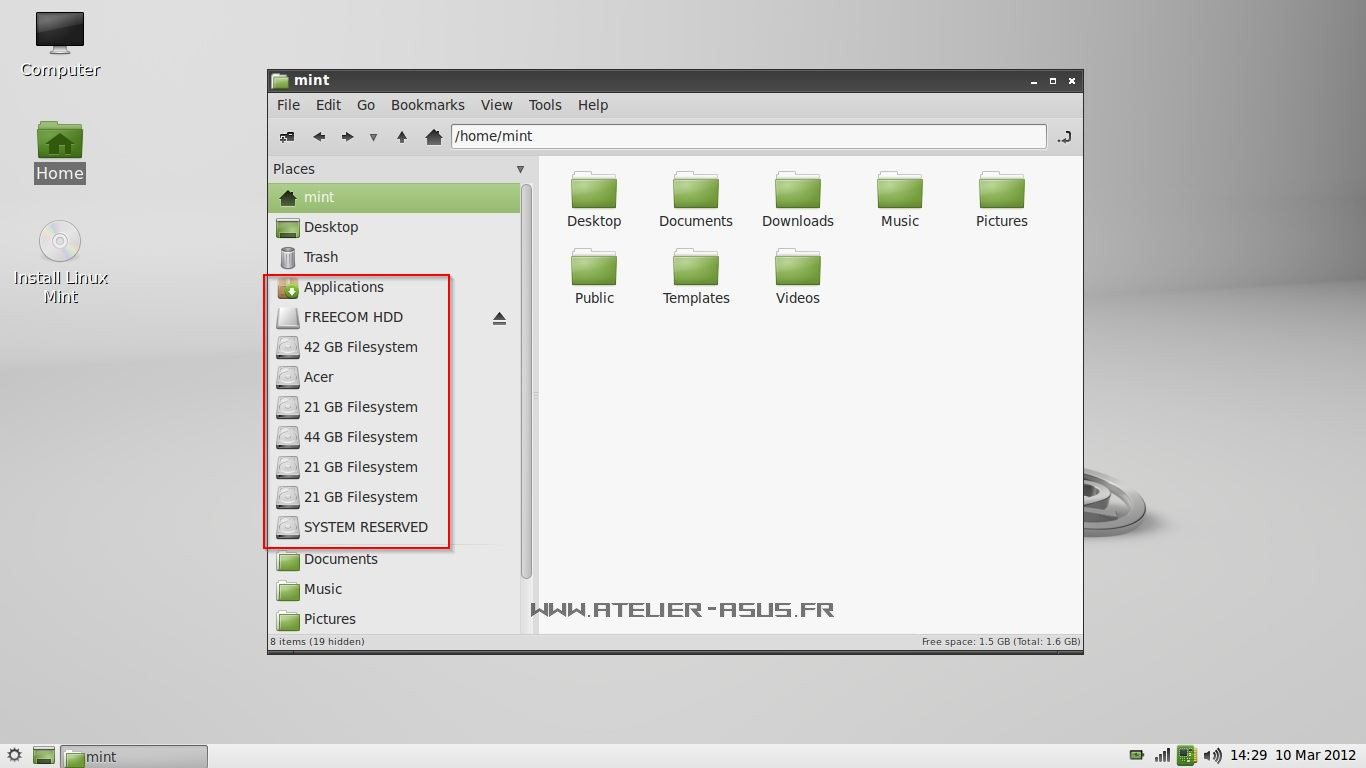The width and height of the screenshot is (1366, 768).
Task: Open the Go menu
Action: [366, 105]
